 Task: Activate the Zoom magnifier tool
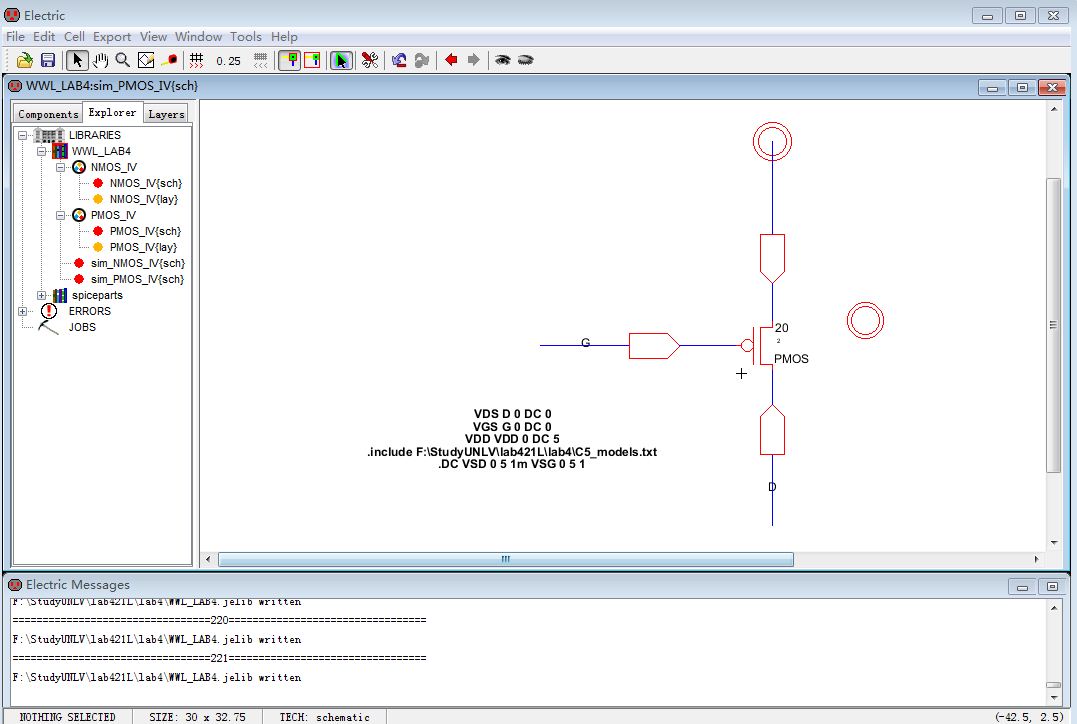122,60
